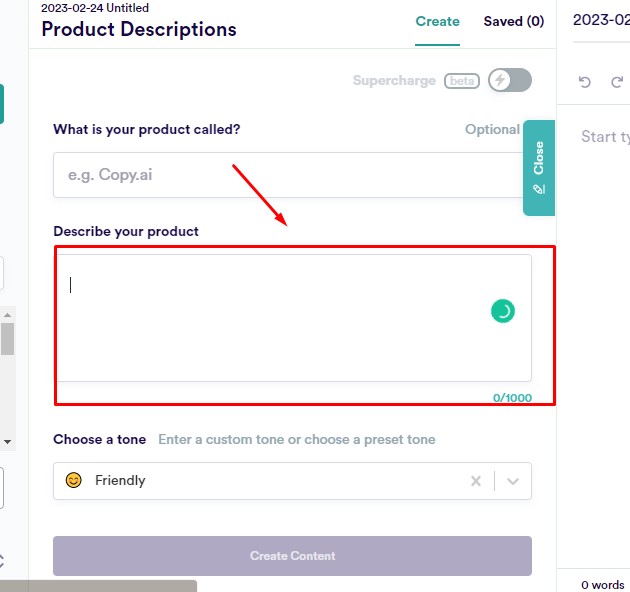Click the green loading circle icon

(503, 311)
